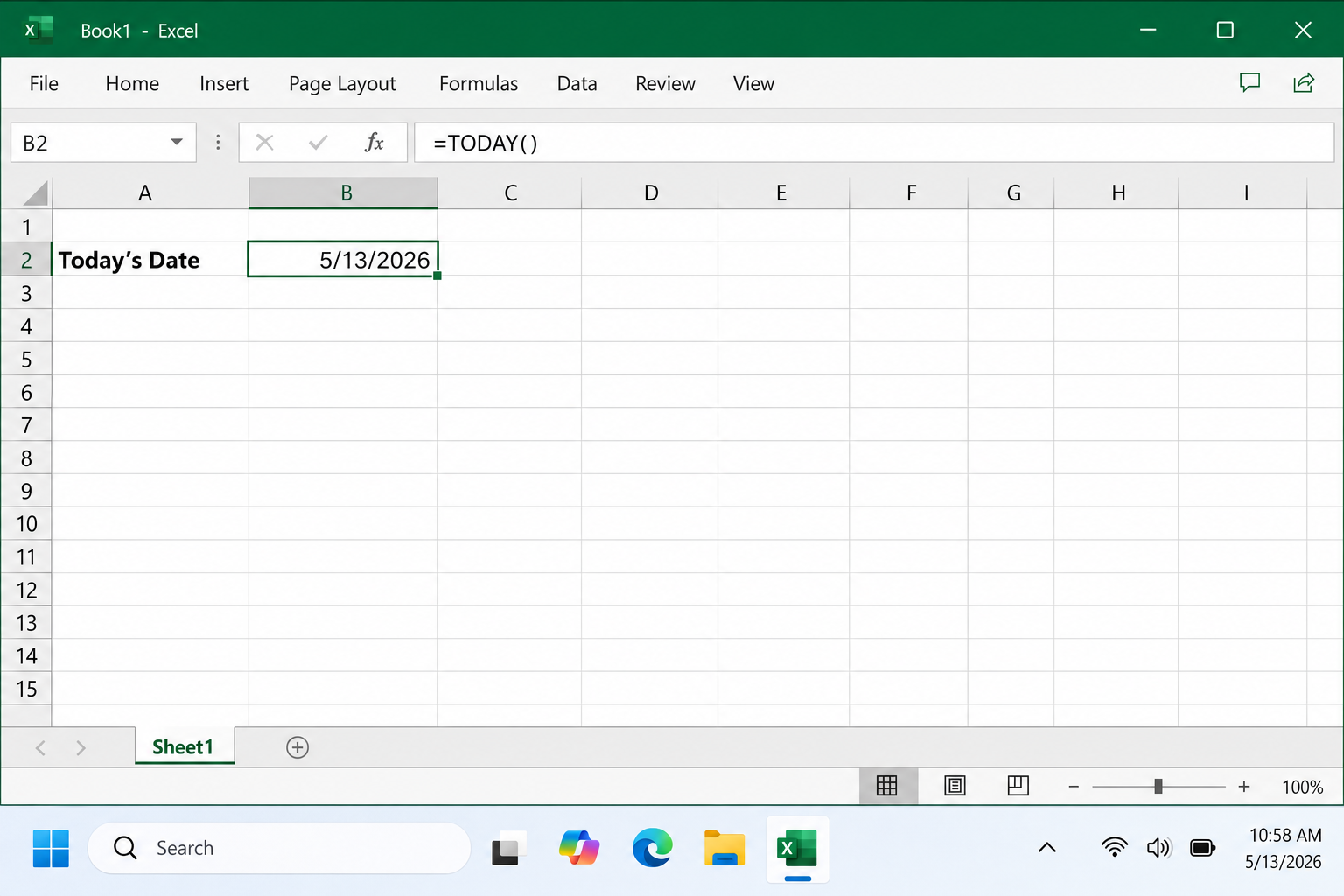Switch to the Data tab
1344x896 pixels.
[577, 83]
